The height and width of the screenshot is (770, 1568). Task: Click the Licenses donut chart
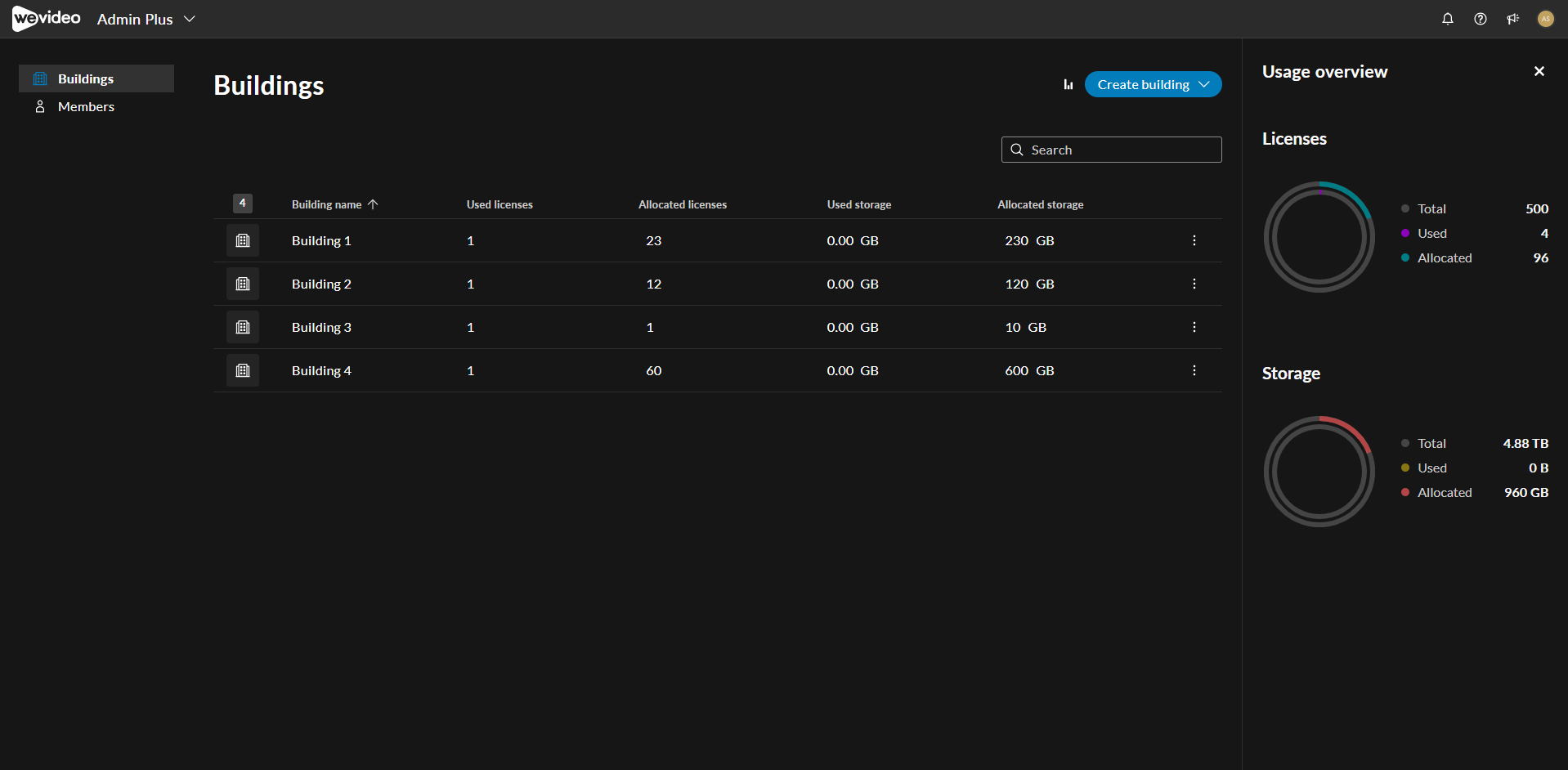coord(1319,236)
